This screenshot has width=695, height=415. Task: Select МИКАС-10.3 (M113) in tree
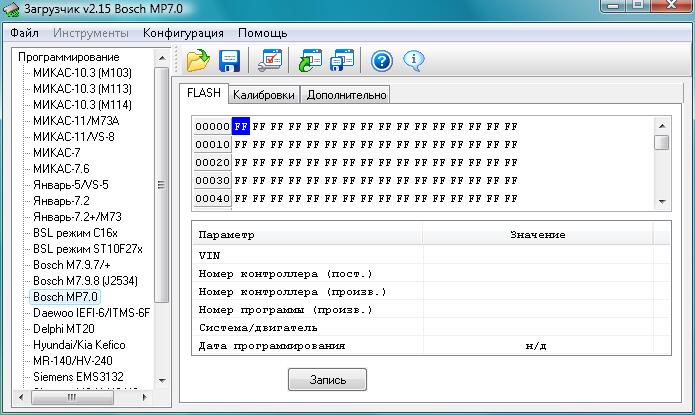(82, 89)
